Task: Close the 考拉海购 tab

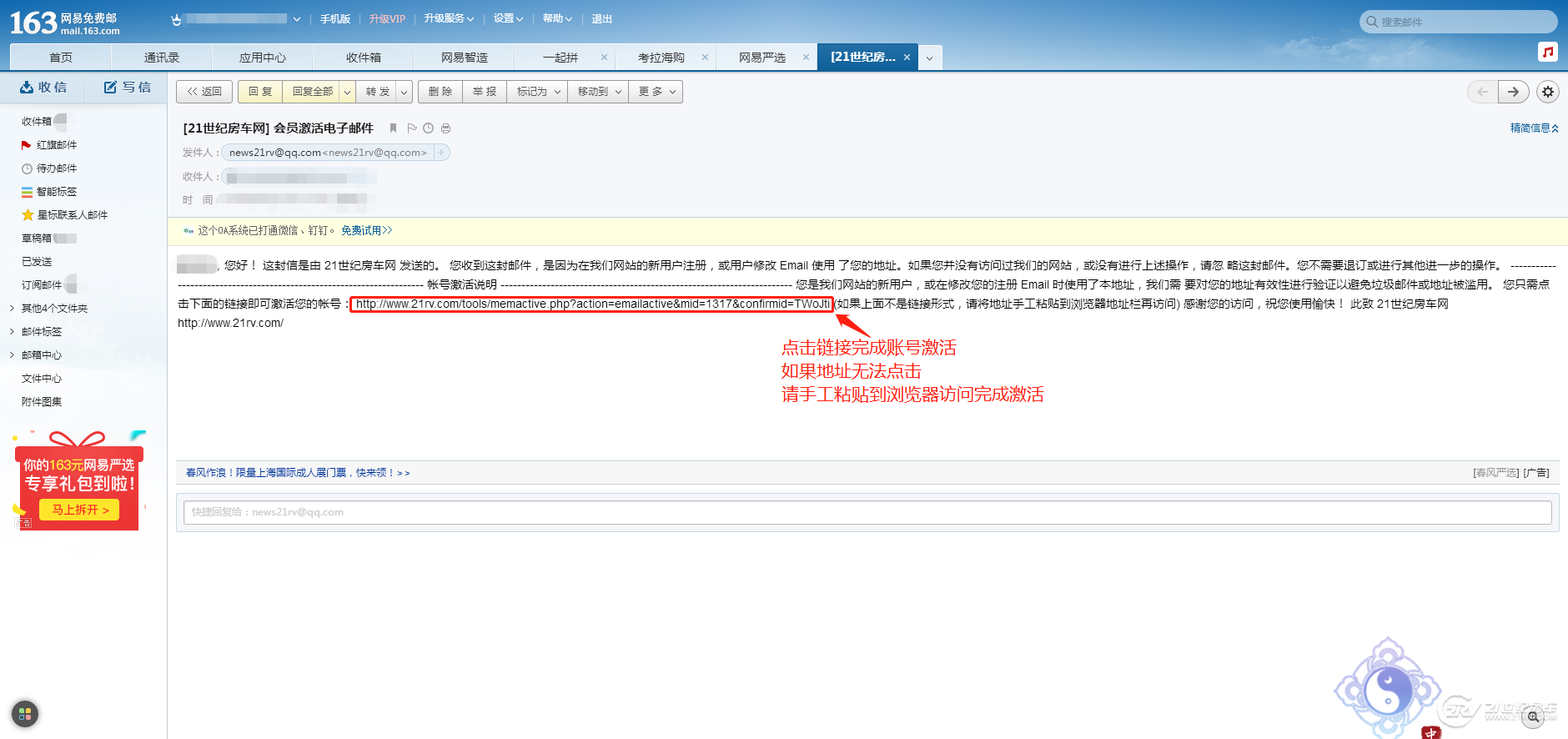Action: pyautogui.click(x=705, y=58)
